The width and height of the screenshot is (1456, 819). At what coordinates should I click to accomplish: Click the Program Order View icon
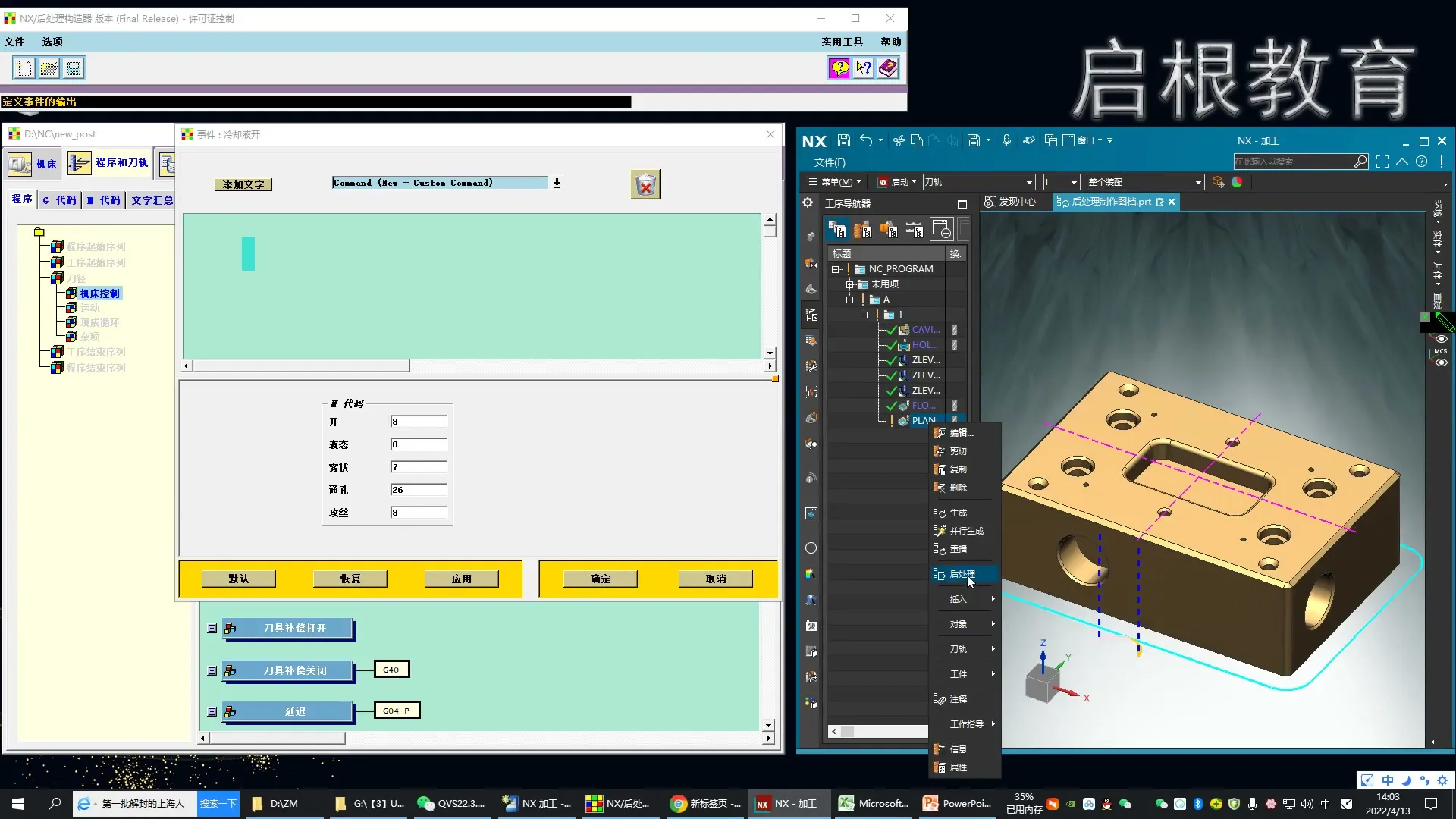tap(836, 228)
